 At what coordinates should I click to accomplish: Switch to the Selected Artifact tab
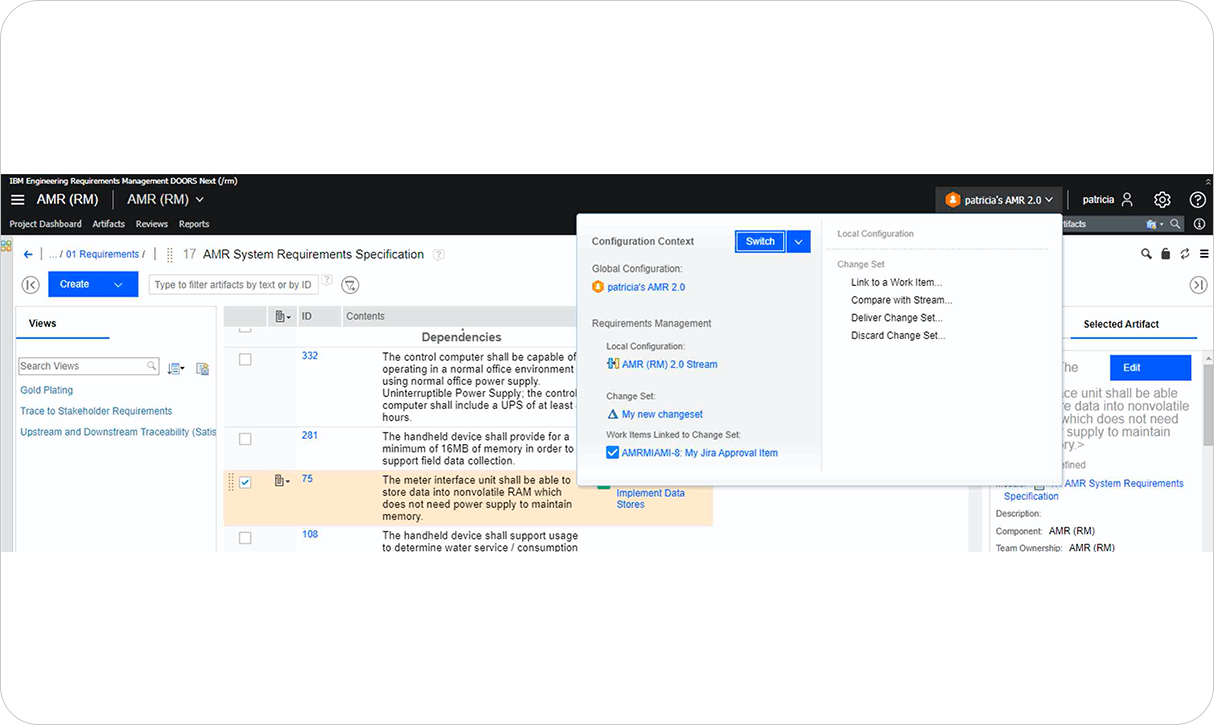1121,324
